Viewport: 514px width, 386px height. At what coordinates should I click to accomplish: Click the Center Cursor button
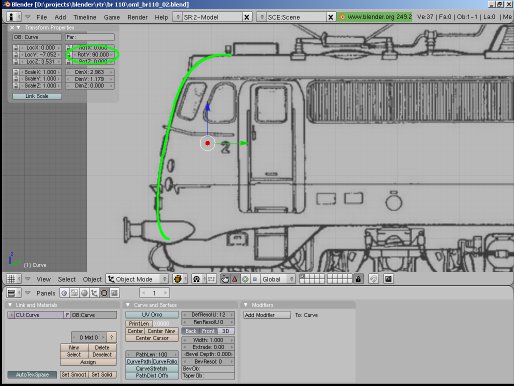[x=152, y=338]
